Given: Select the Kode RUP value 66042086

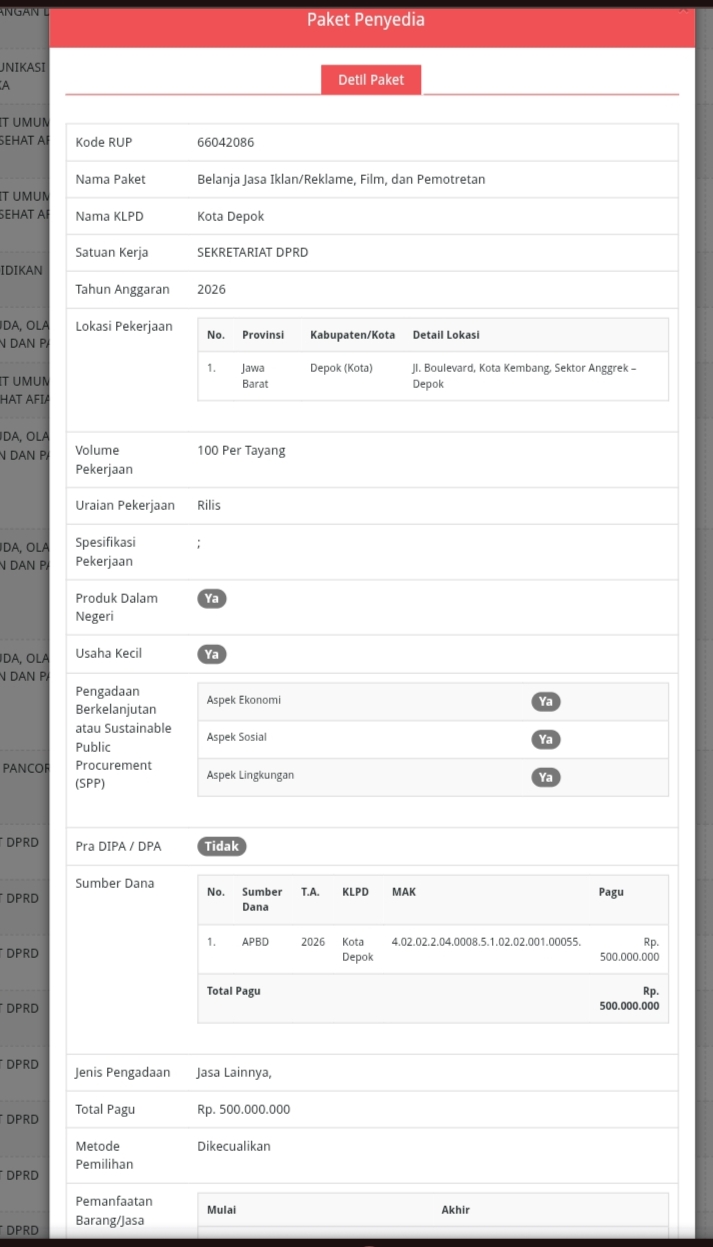Looking at the screenshot, I should tap(226, 143).
